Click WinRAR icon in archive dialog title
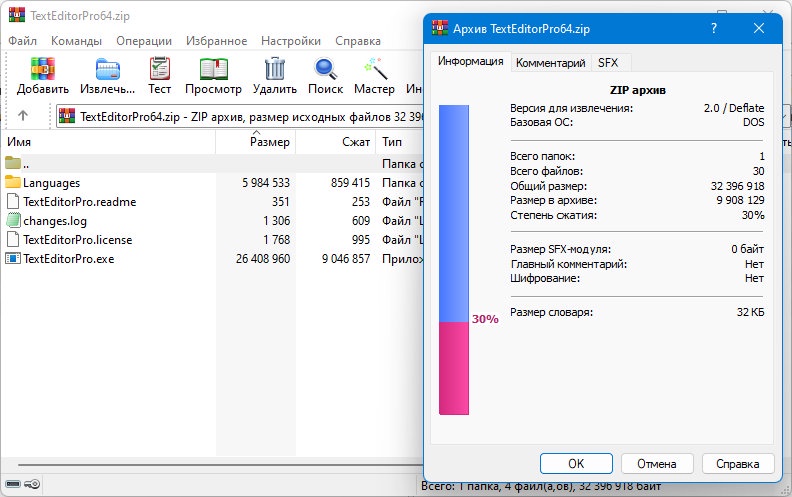 click(440, 28)
